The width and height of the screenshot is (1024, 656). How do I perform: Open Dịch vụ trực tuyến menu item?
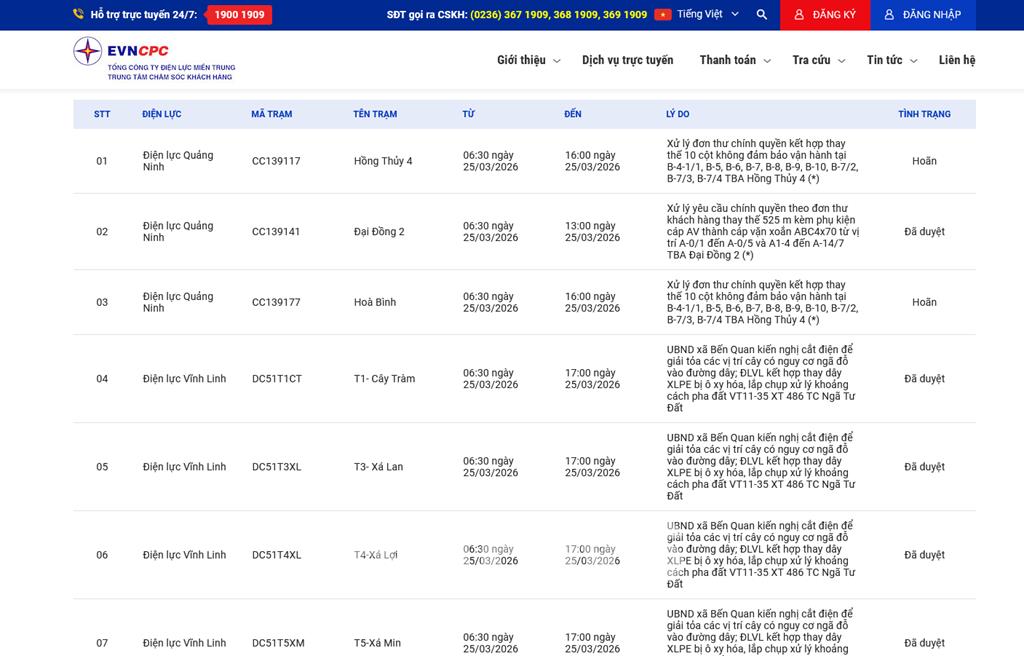point(627,60)
